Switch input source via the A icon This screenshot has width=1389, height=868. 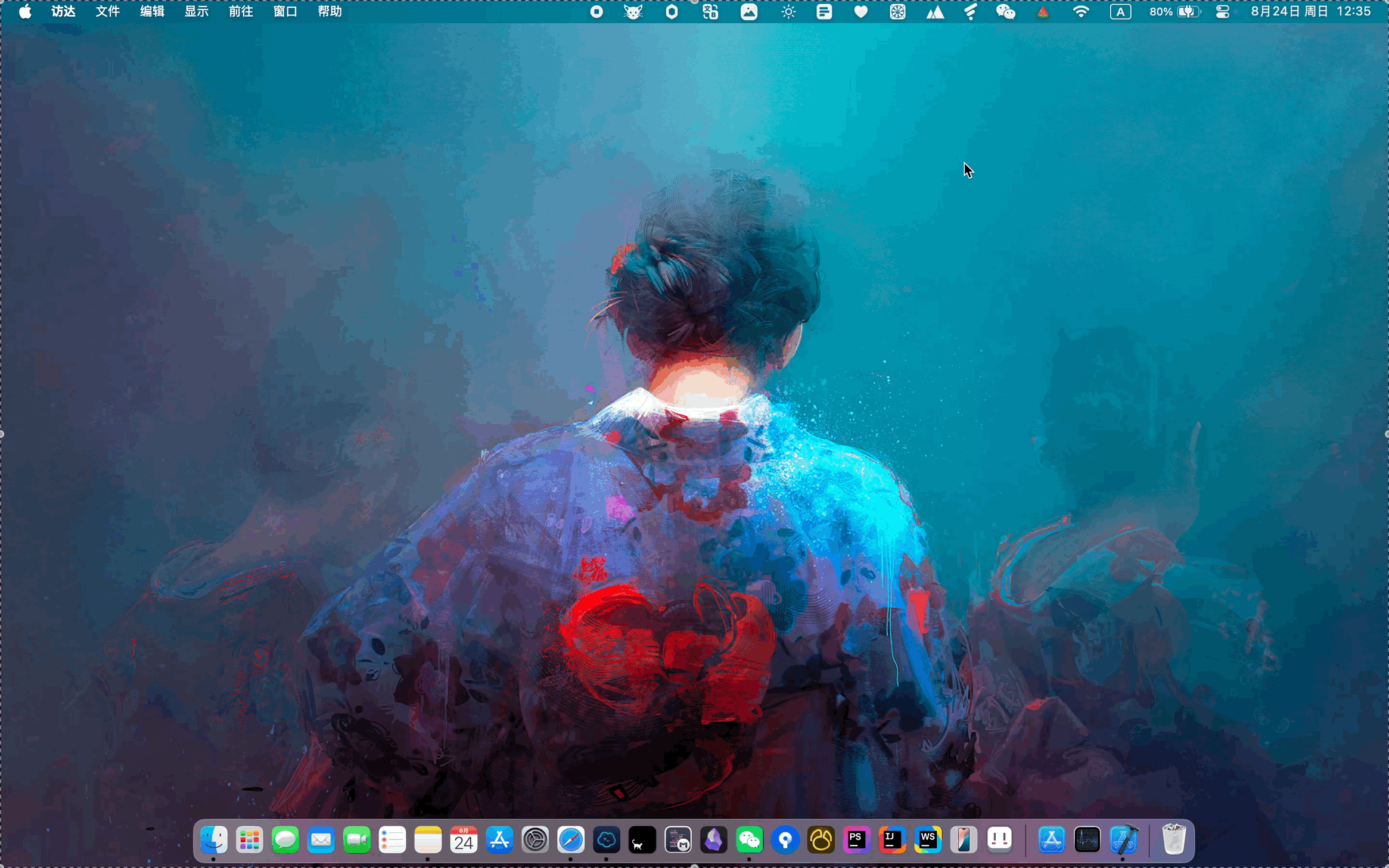[1120, 12]
